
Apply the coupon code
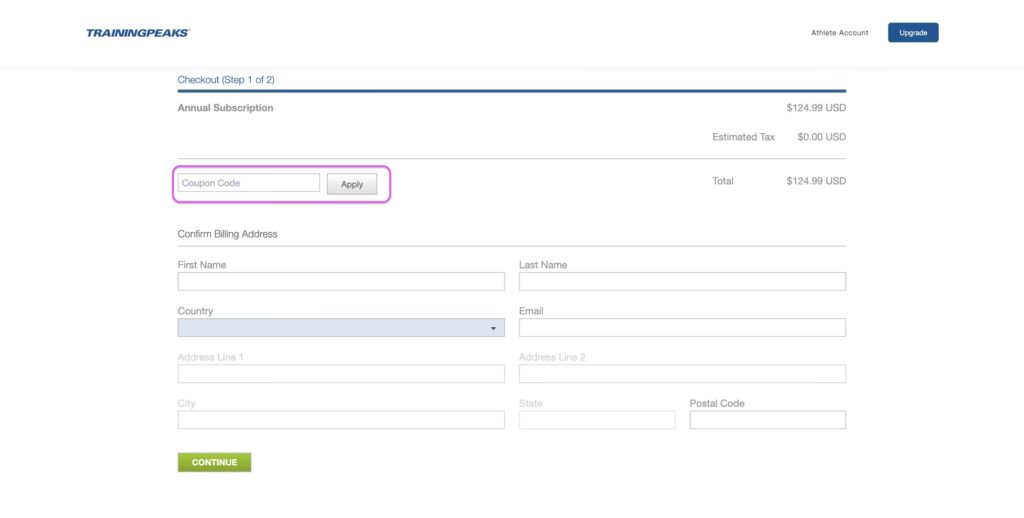pos(352,184)
